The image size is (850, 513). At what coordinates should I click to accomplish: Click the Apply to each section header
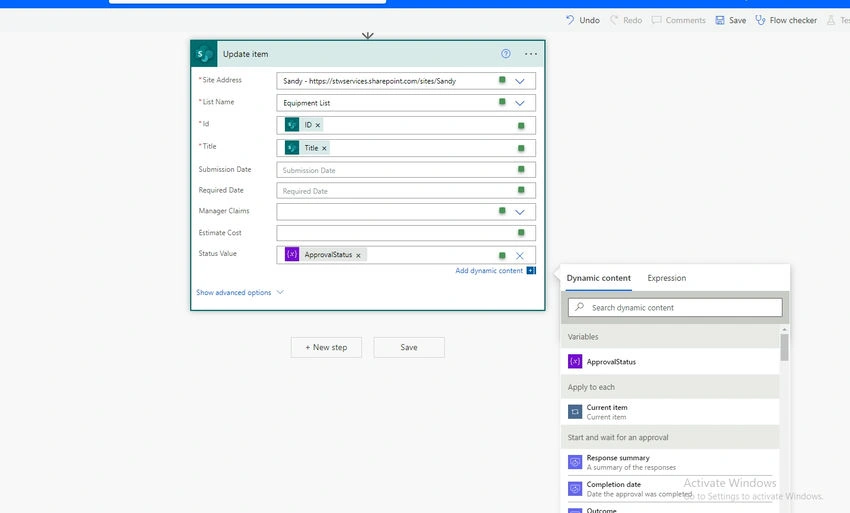point(670,387)
